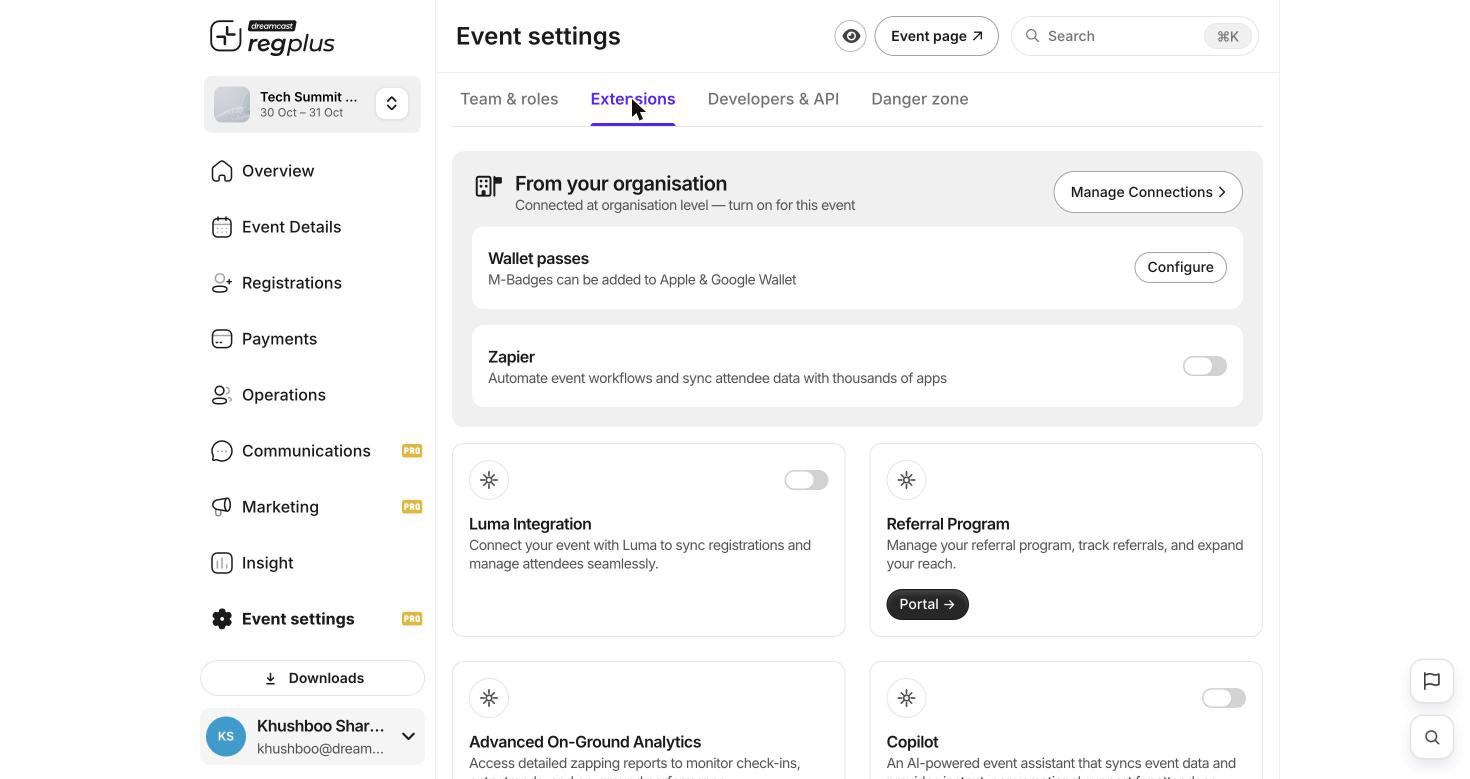The image size is (1470, 779).
Task: Click the Advanced On-Ground Analytics icon
Action: tap(489, 698)
